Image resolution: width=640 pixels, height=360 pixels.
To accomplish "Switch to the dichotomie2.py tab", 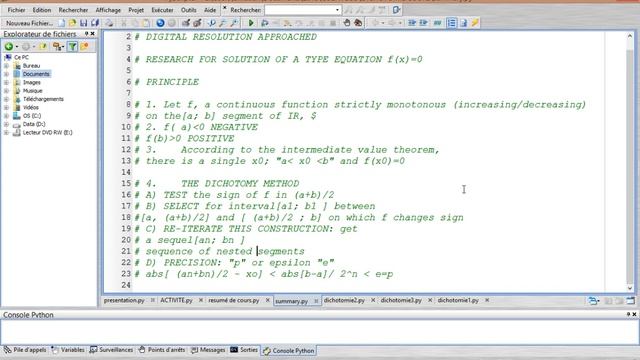I will [344, 300].
